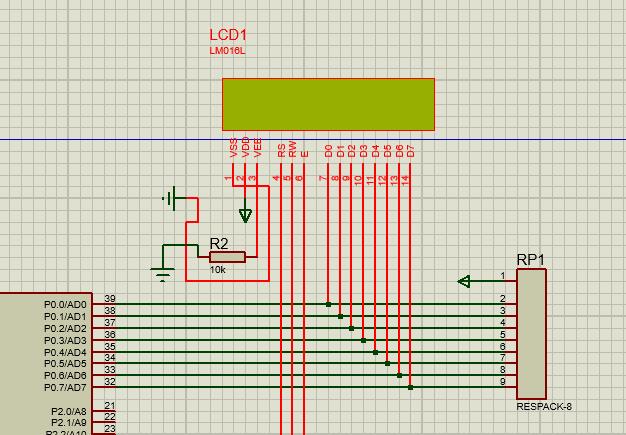Screen dimensions: 626x435
Task: Click the P0.2/AD2 pin name
Action: (65, 329)
